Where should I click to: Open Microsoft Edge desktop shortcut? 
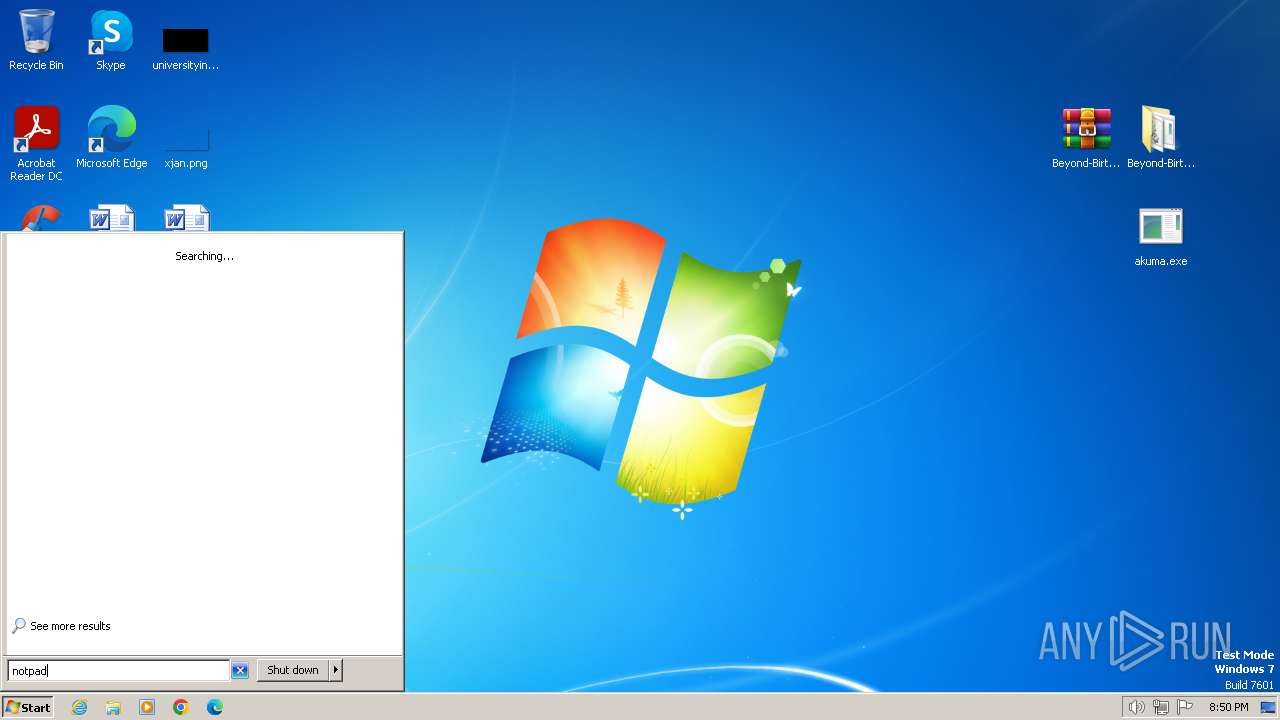111,137
